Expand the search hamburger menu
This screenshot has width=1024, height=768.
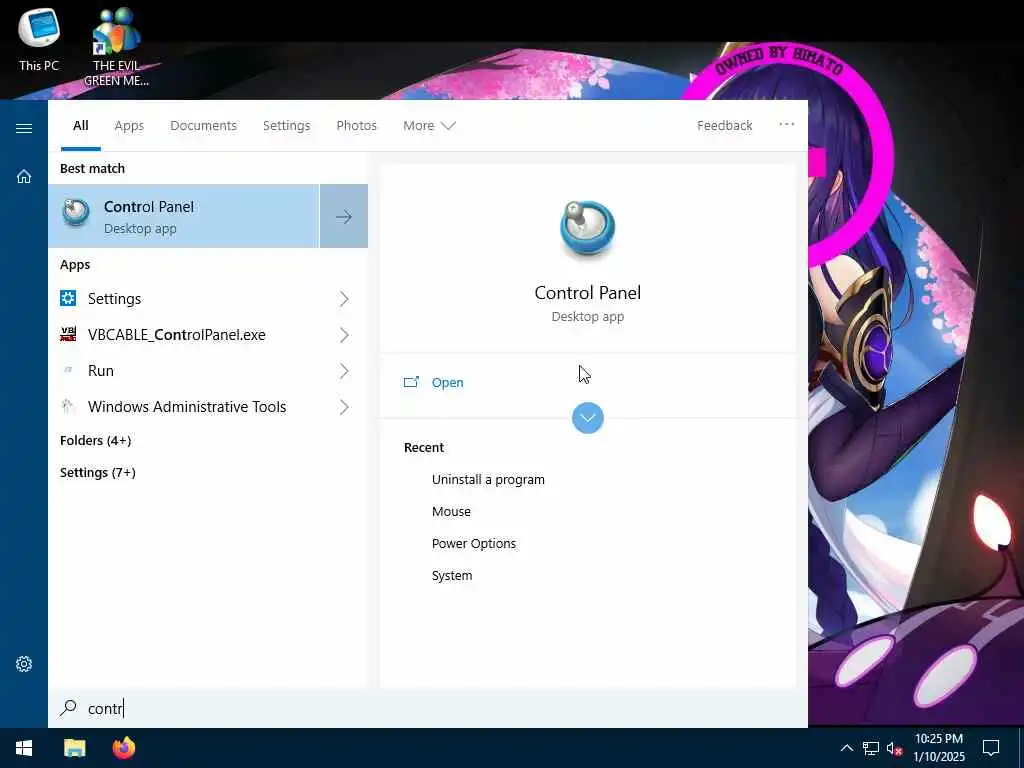(x=24, y=128)
